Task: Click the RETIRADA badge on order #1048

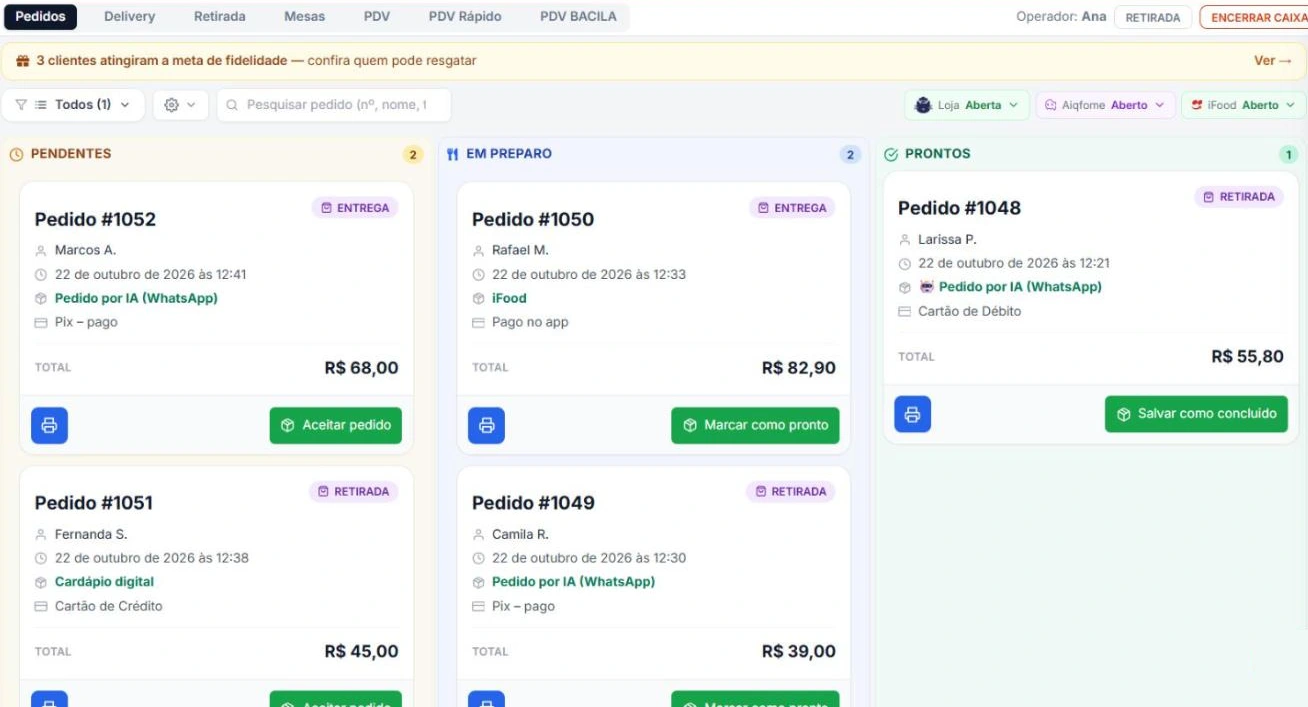Action: click(1239, 197)
